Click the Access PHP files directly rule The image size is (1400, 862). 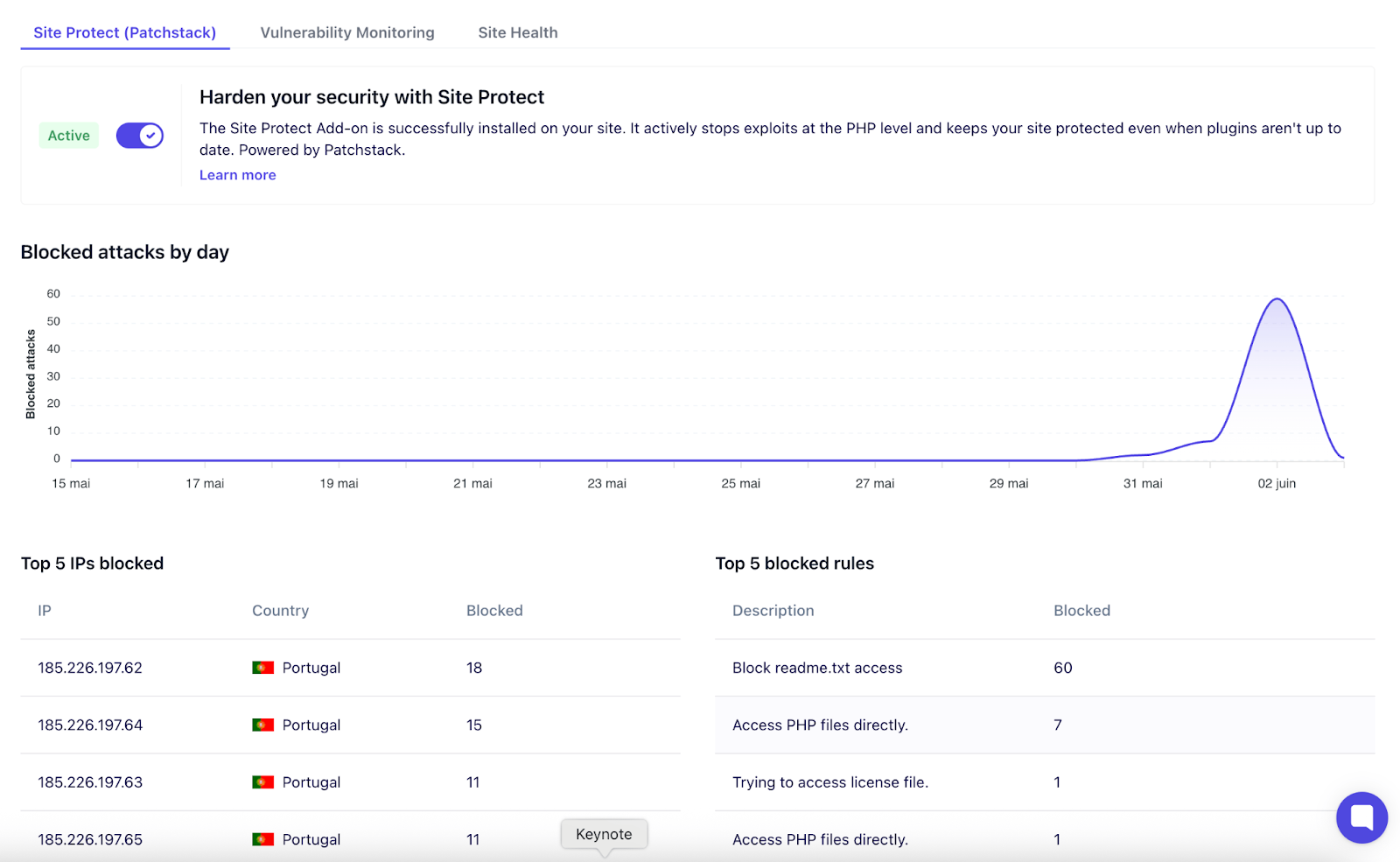pos(820,725)
